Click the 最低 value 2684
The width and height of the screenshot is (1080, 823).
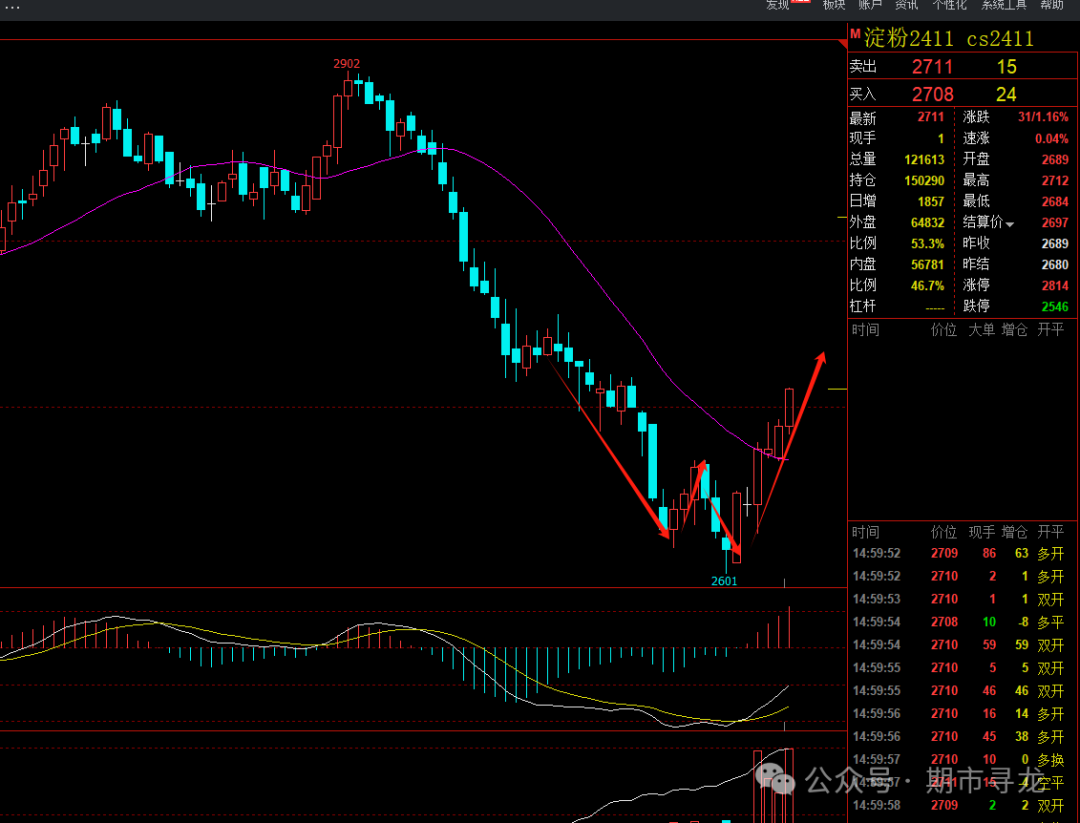pyautogui.click(x=1055, y=202)
